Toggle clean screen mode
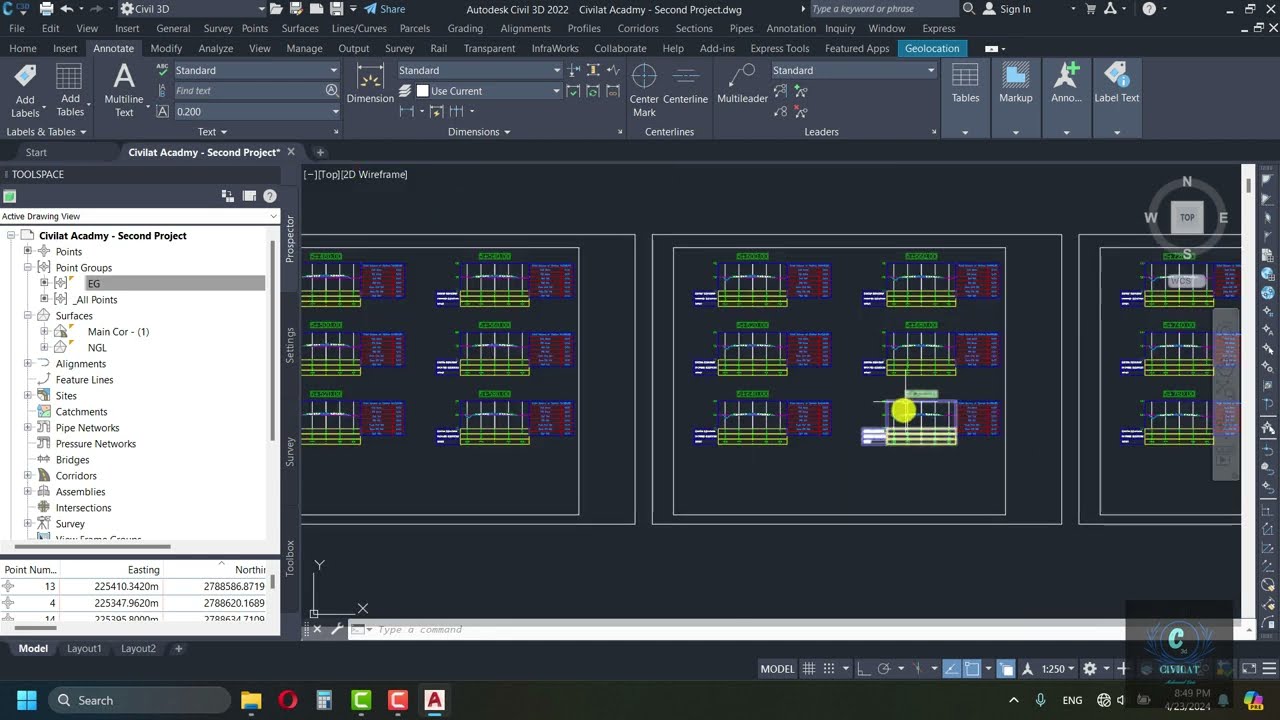This screenshot has width=1280, height=720. click(1249, 669)
